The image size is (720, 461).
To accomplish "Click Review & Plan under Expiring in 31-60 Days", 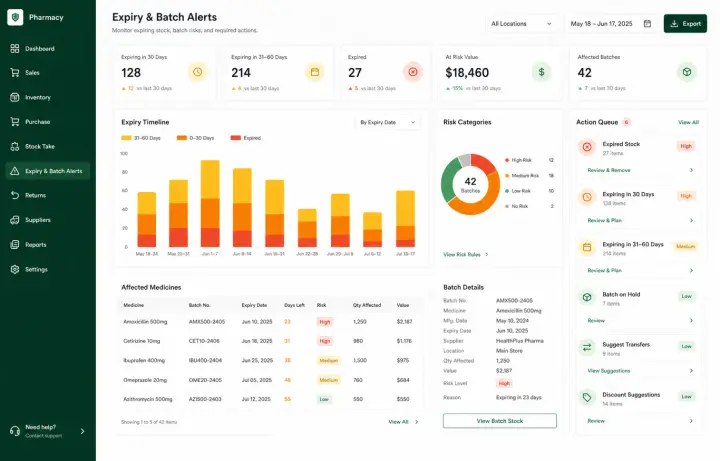I will point(604,270).
